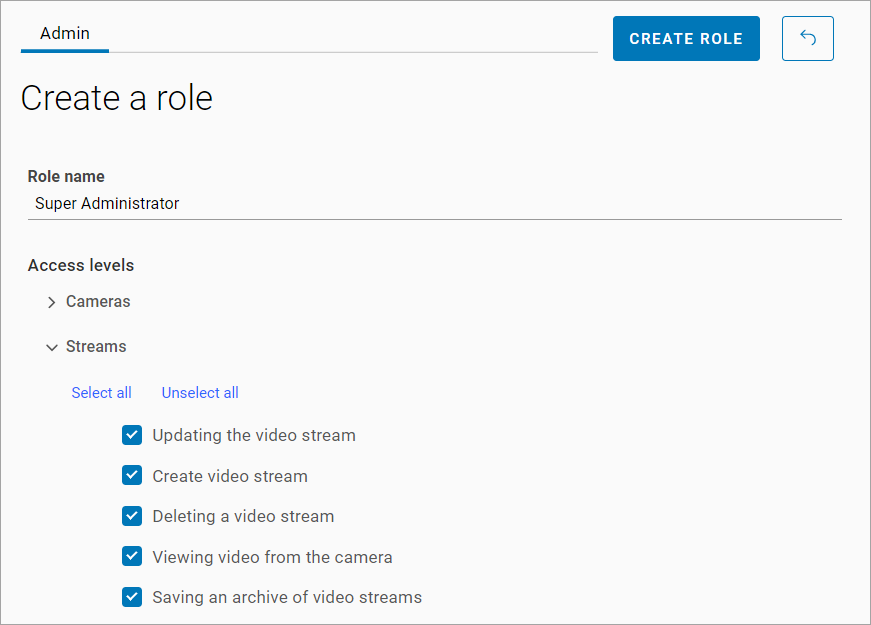871x625 pixels.
Task: Click the 'Deleting a video stream' label text
Action: pos(243,517)
